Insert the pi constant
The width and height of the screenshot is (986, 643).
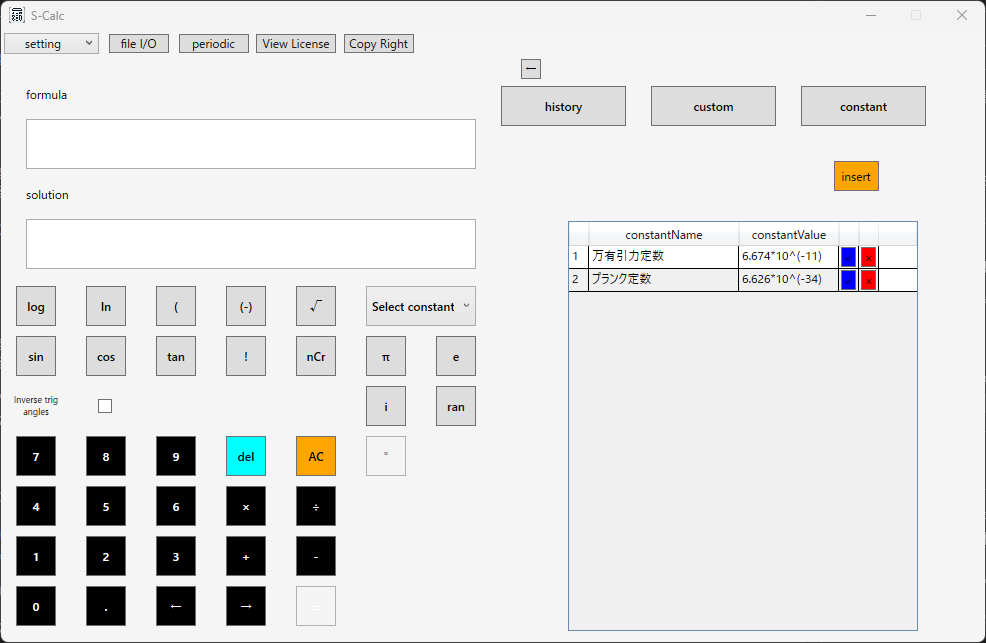386,356
